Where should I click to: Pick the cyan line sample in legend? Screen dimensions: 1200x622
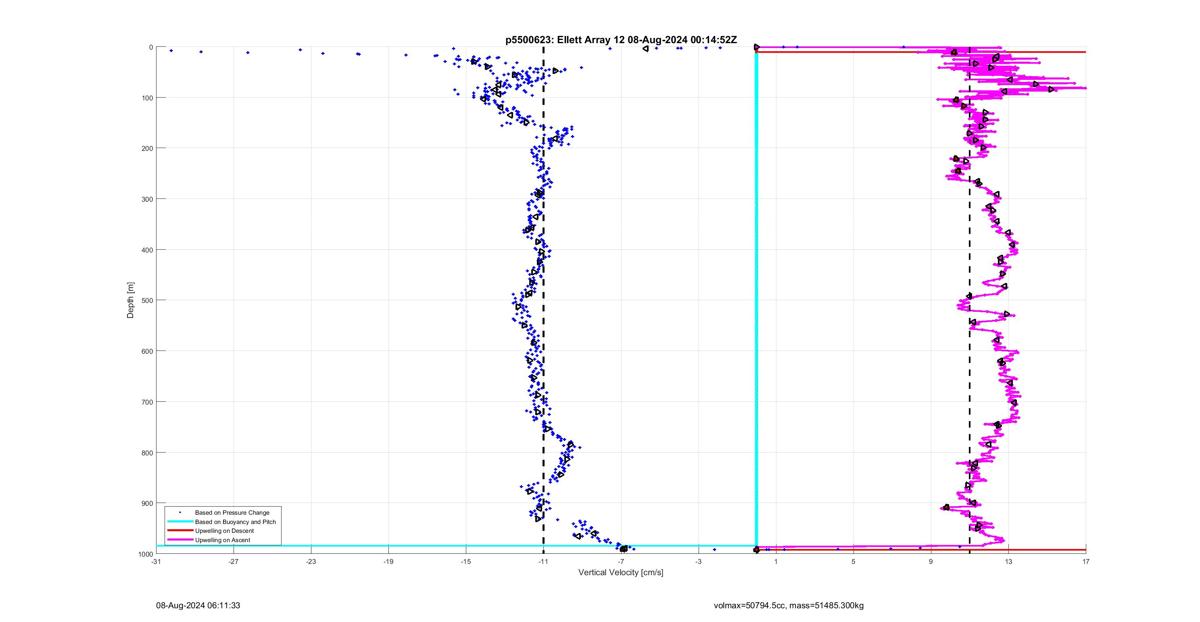(x=179, y=521)
